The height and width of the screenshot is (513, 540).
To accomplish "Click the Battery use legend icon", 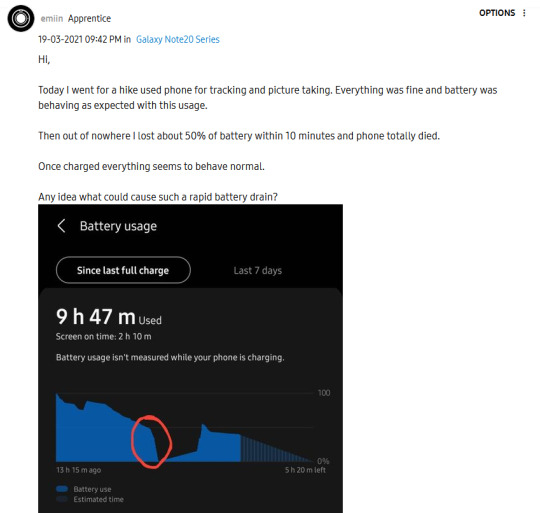I will click(x=62, y=489).
